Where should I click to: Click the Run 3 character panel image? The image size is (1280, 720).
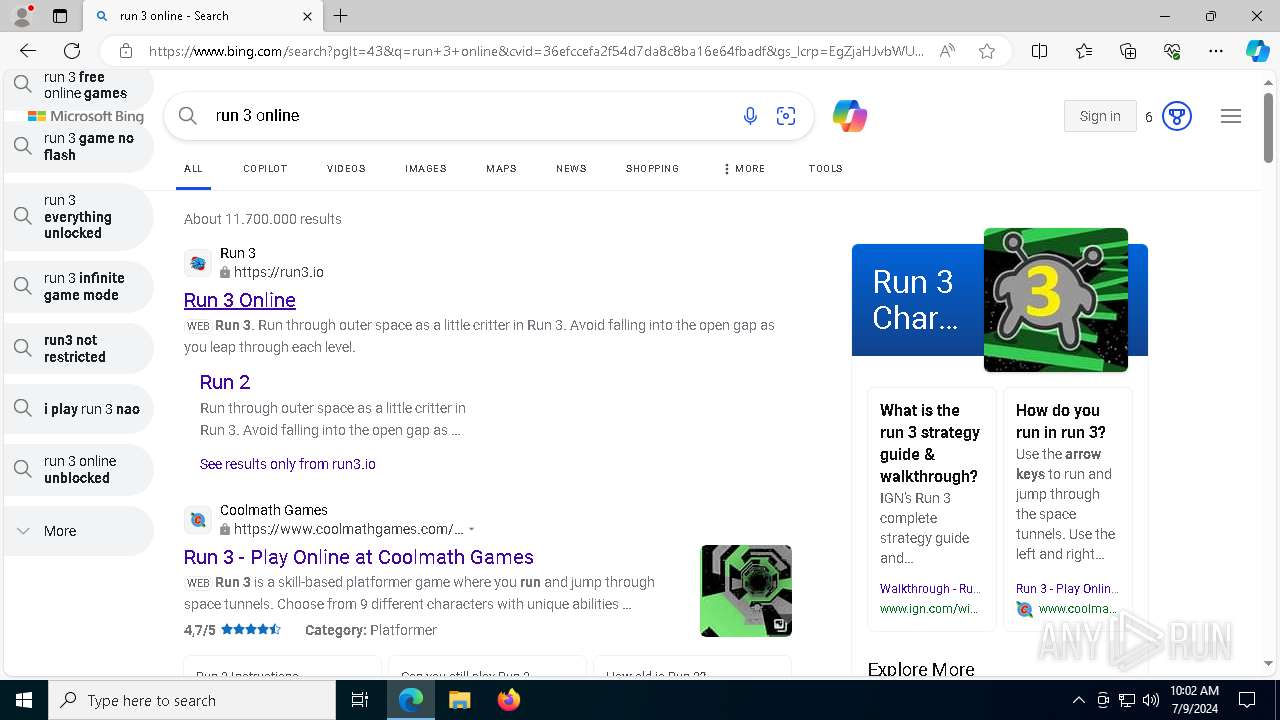1056,300
